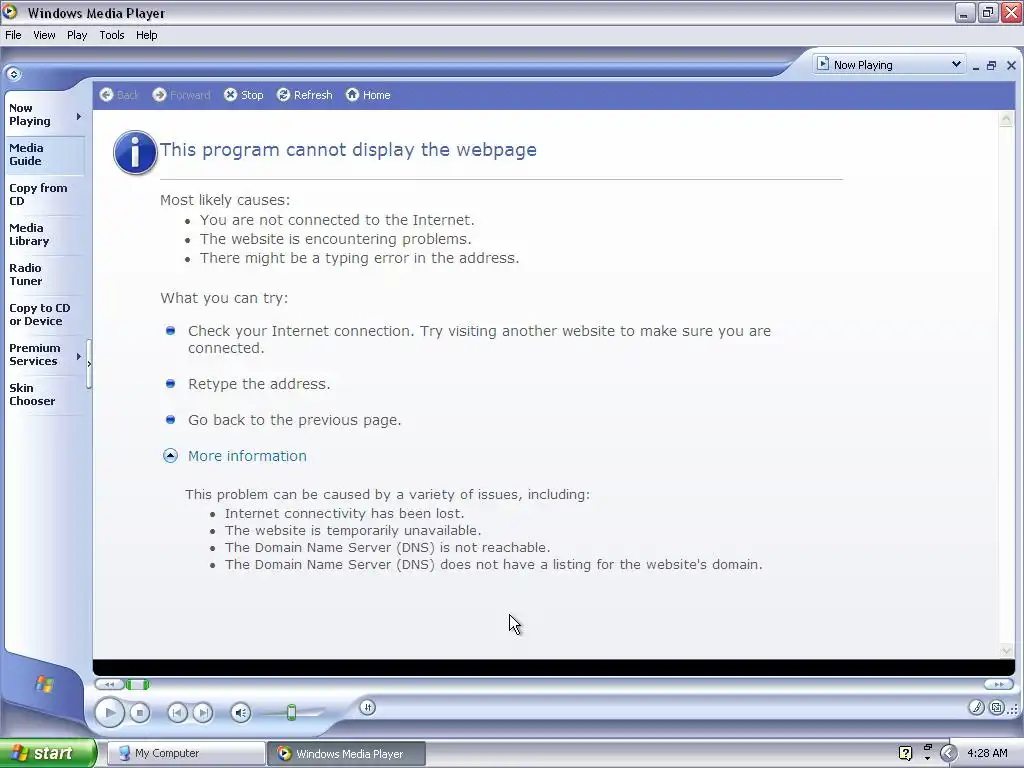
Task: Expand the Premium Services sidebar arrow
Action: (79, 357)
